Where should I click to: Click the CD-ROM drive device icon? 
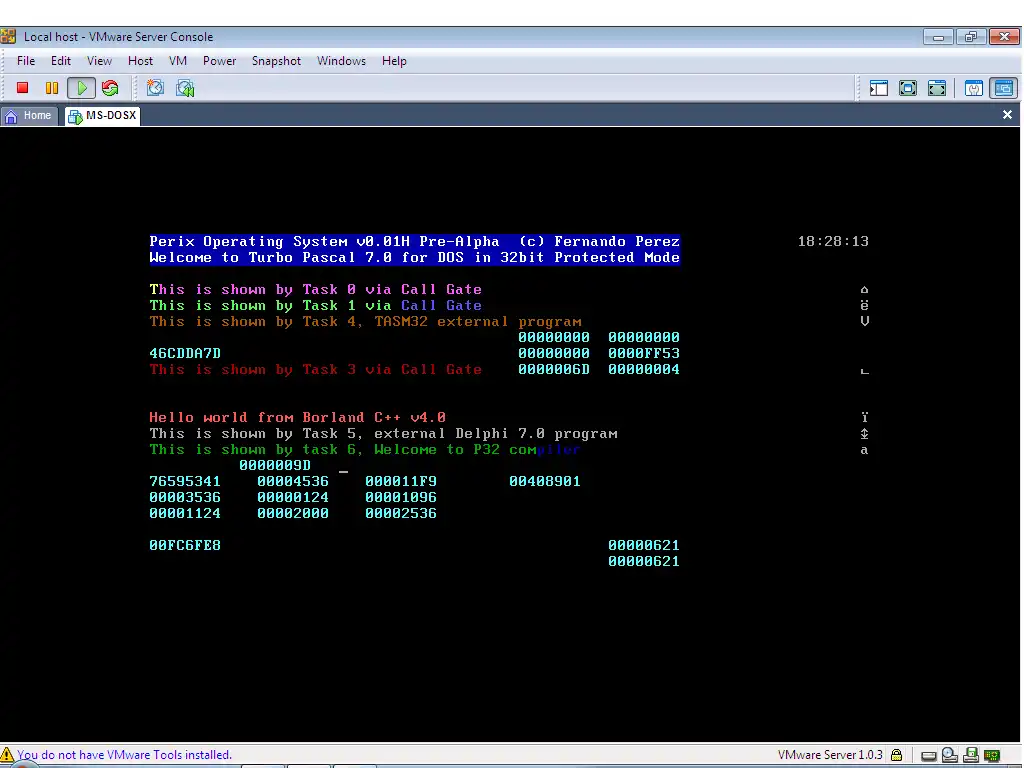click(x=950, y=755)
